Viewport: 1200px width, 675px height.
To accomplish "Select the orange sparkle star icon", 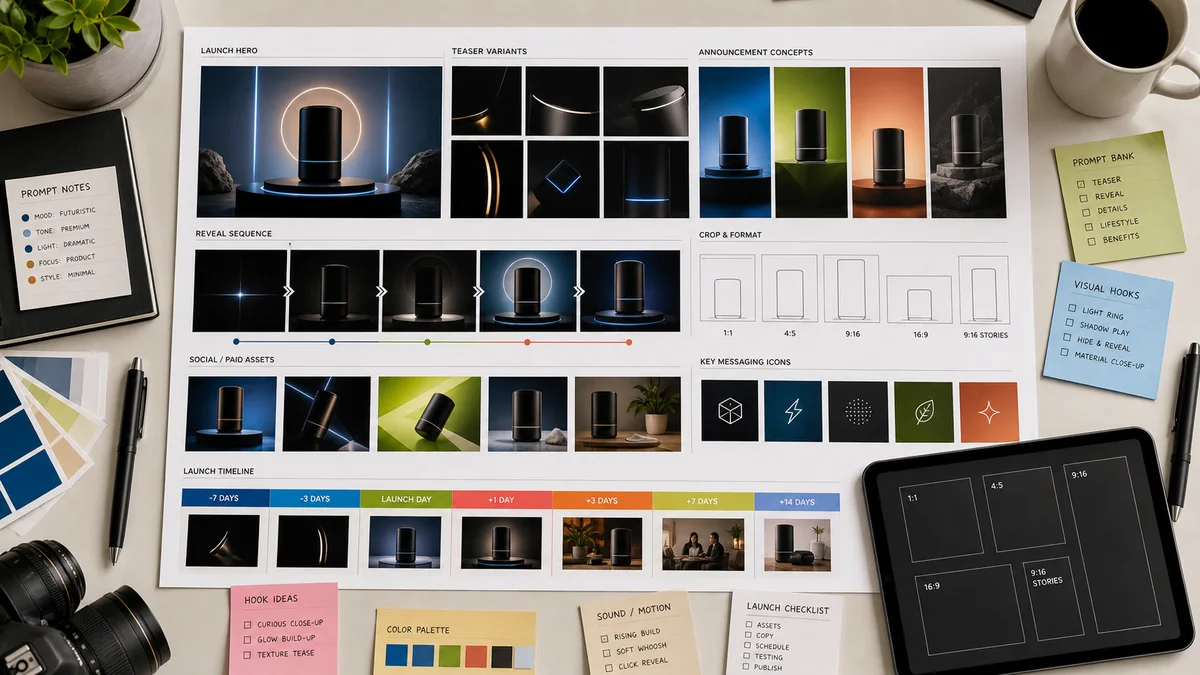I will (x=988, y=411).
